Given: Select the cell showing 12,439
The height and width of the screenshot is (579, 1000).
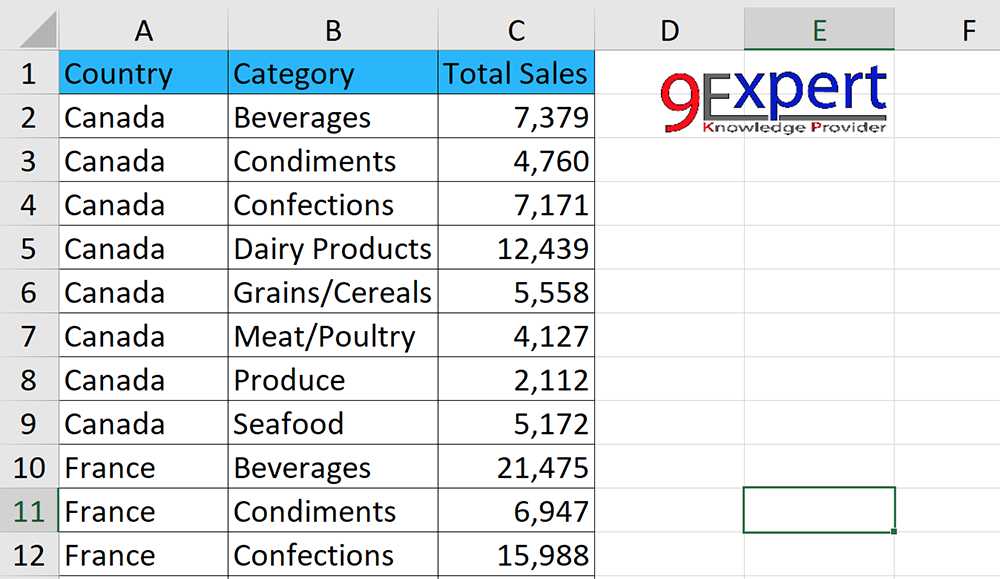Looking at the screenshot, I should click(516, 248).
